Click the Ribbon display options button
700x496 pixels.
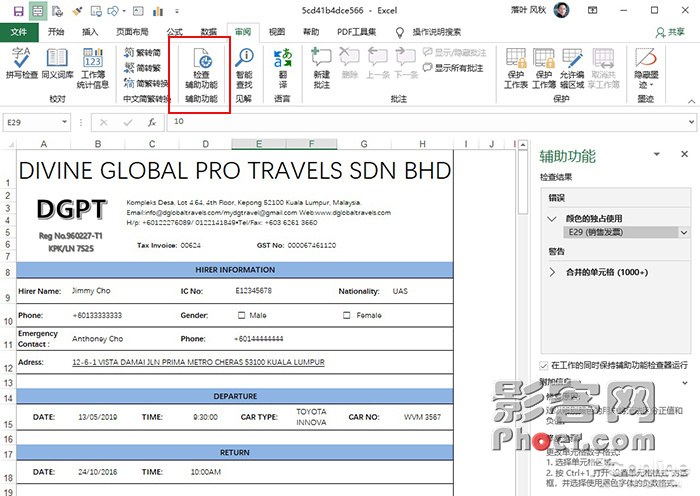click(x=592, y=10)
